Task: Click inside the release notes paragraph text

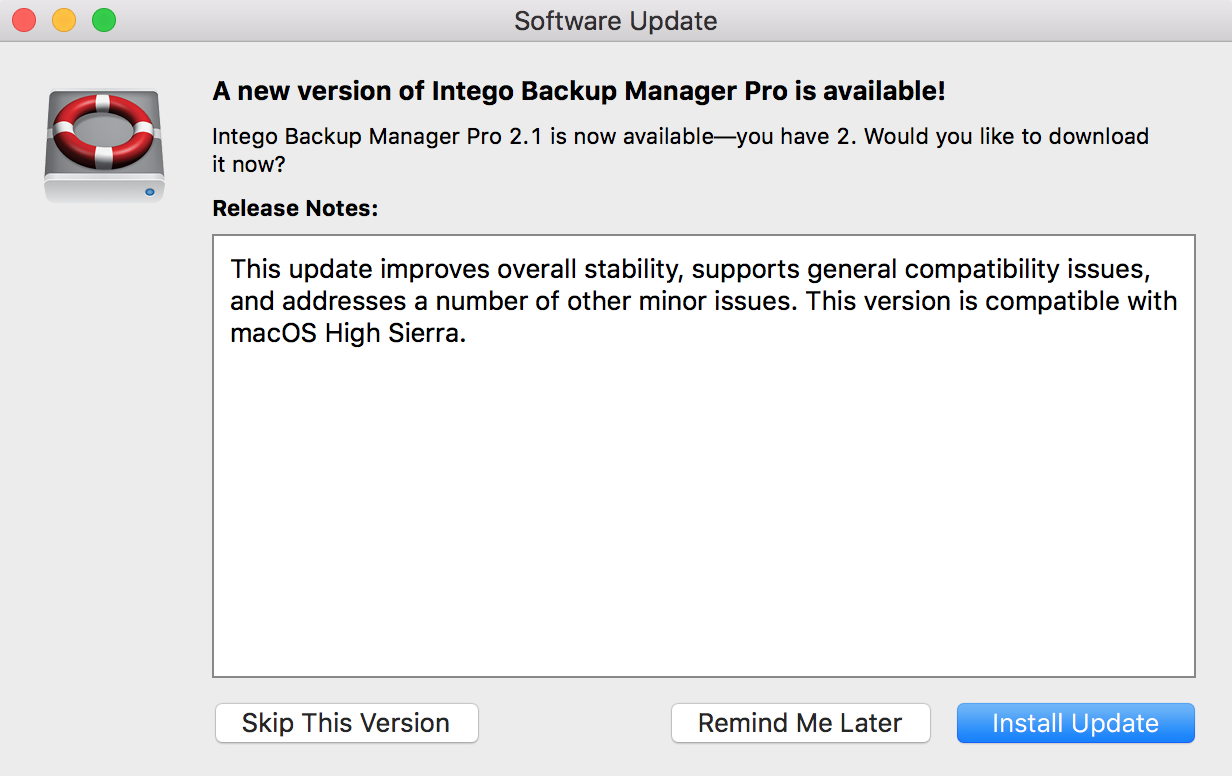Action: click(x=703, y=301)
